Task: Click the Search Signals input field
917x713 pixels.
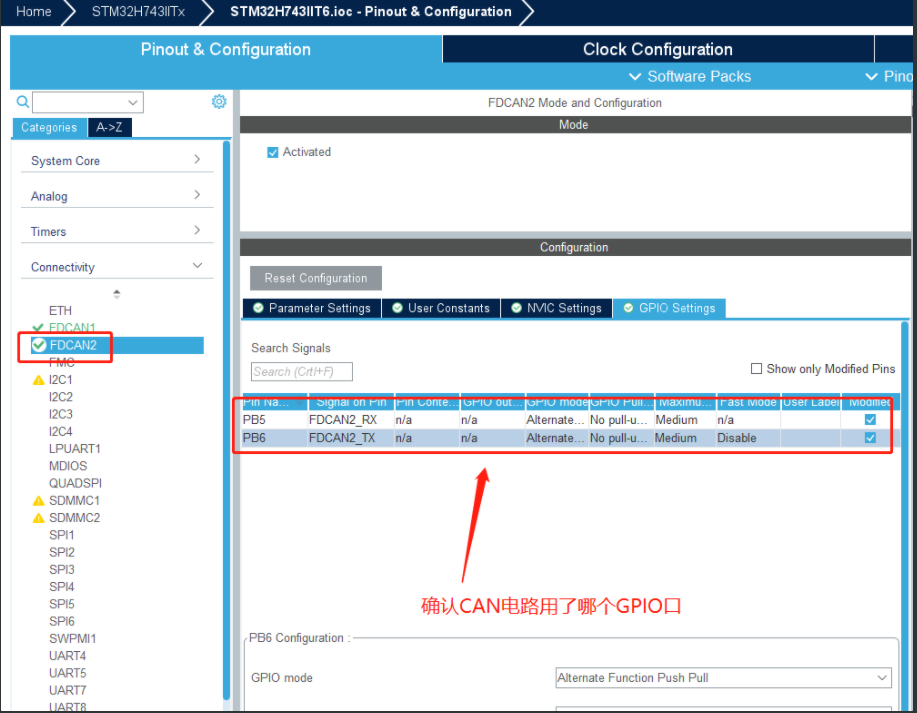Action: [302, 371]
